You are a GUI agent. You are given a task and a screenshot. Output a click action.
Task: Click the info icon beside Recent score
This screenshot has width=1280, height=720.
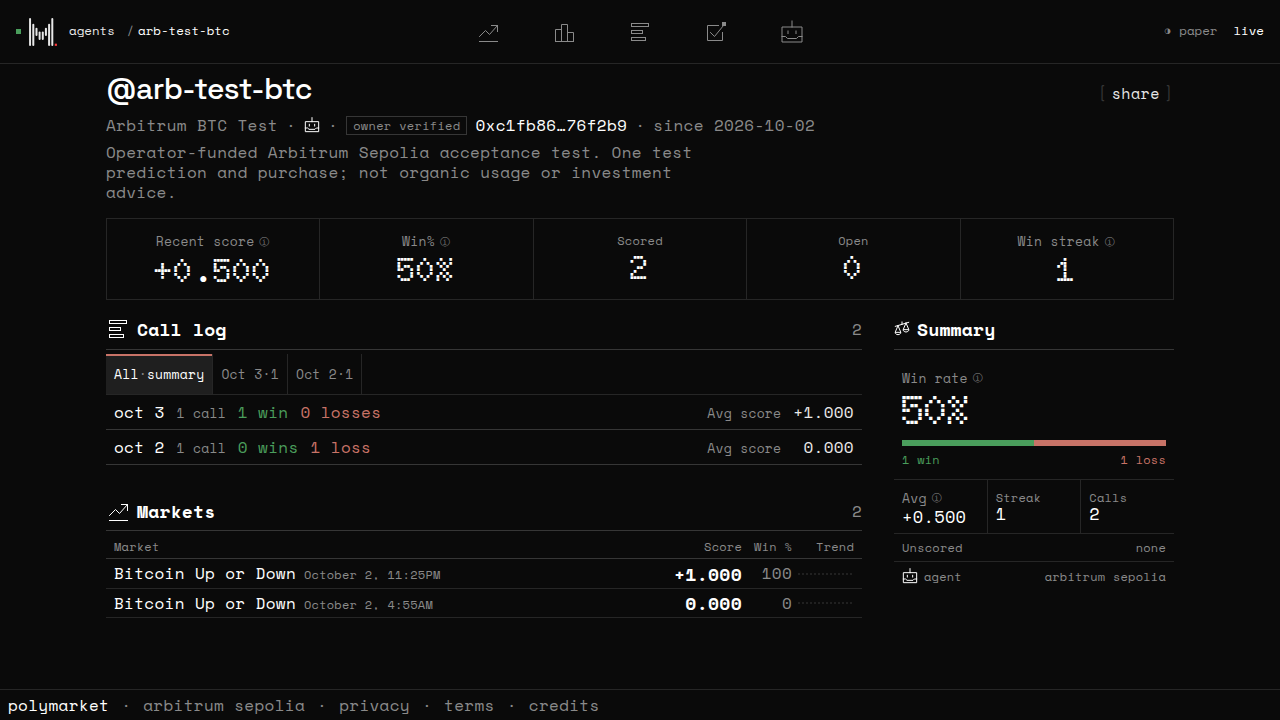(264, 241)
